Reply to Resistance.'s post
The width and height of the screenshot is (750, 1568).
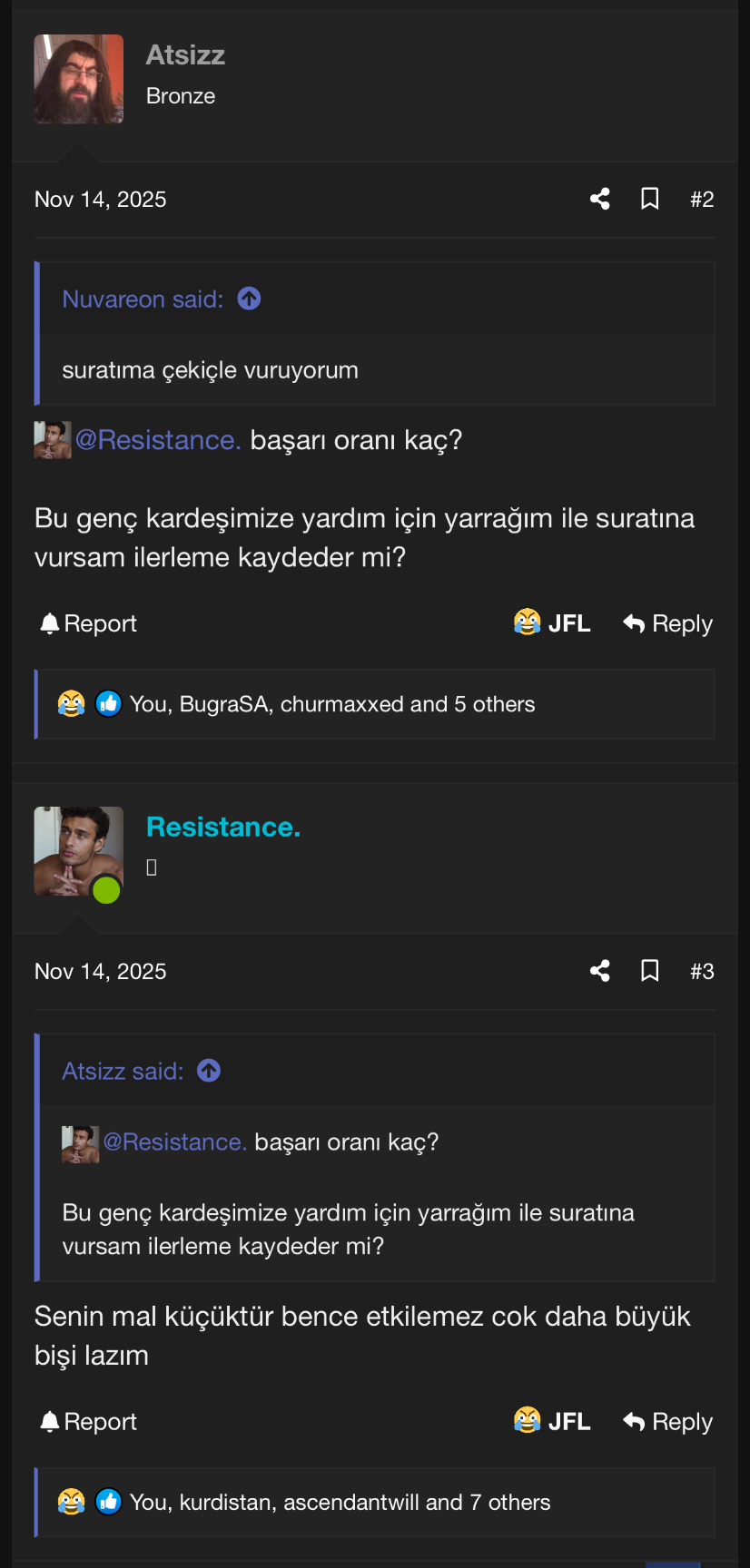pyautogui.click(x=667, y=1421)
